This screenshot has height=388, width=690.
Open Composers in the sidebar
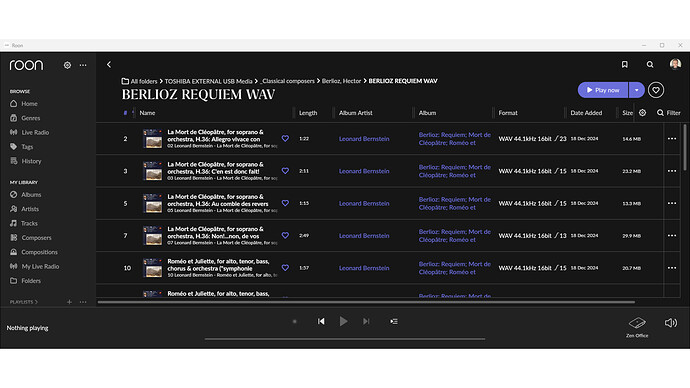[36, 238]
